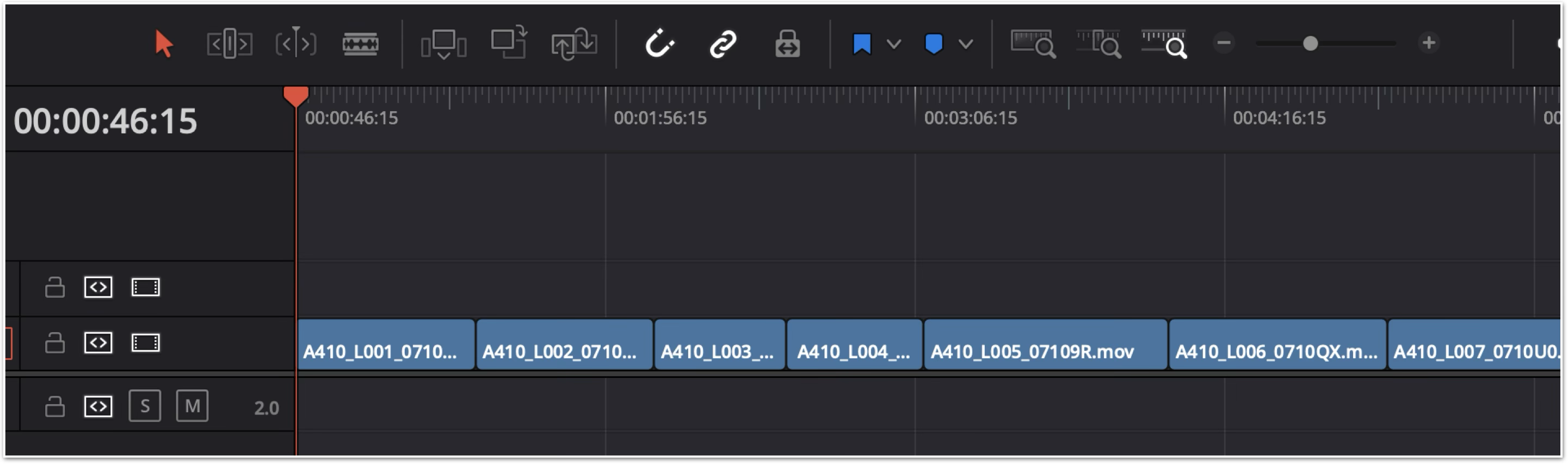Activate the Trim Edit Mode tool
The height and width of the screenshot is (464, 1568).
pos(230,44)
